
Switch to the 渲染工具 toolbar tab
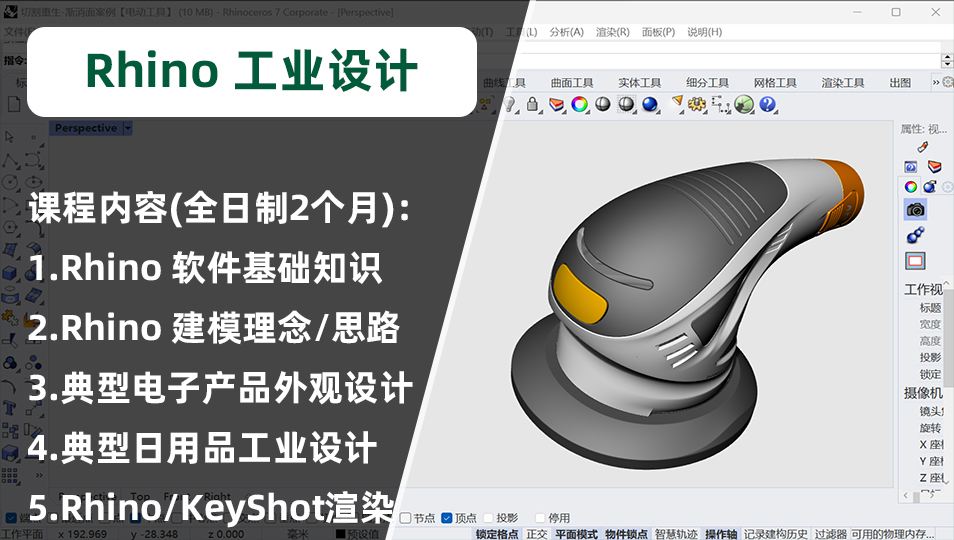[843, 82]
